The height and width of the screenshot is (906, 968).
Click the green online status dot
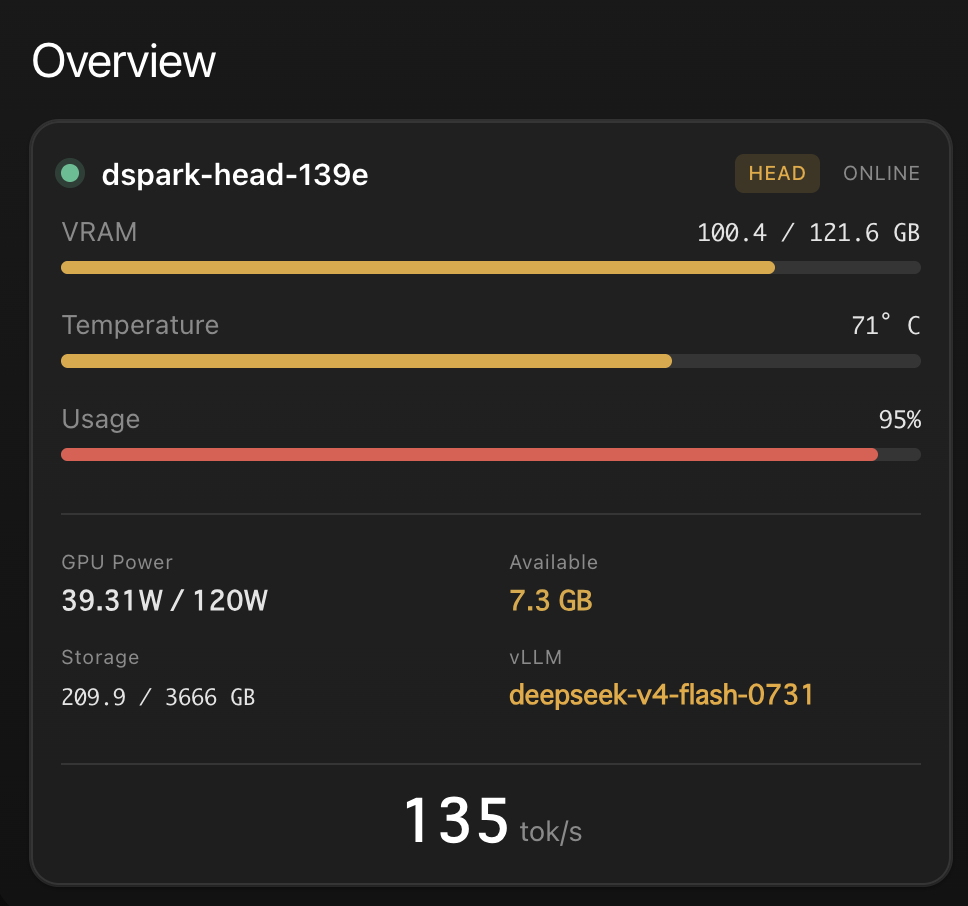point(70,173)
